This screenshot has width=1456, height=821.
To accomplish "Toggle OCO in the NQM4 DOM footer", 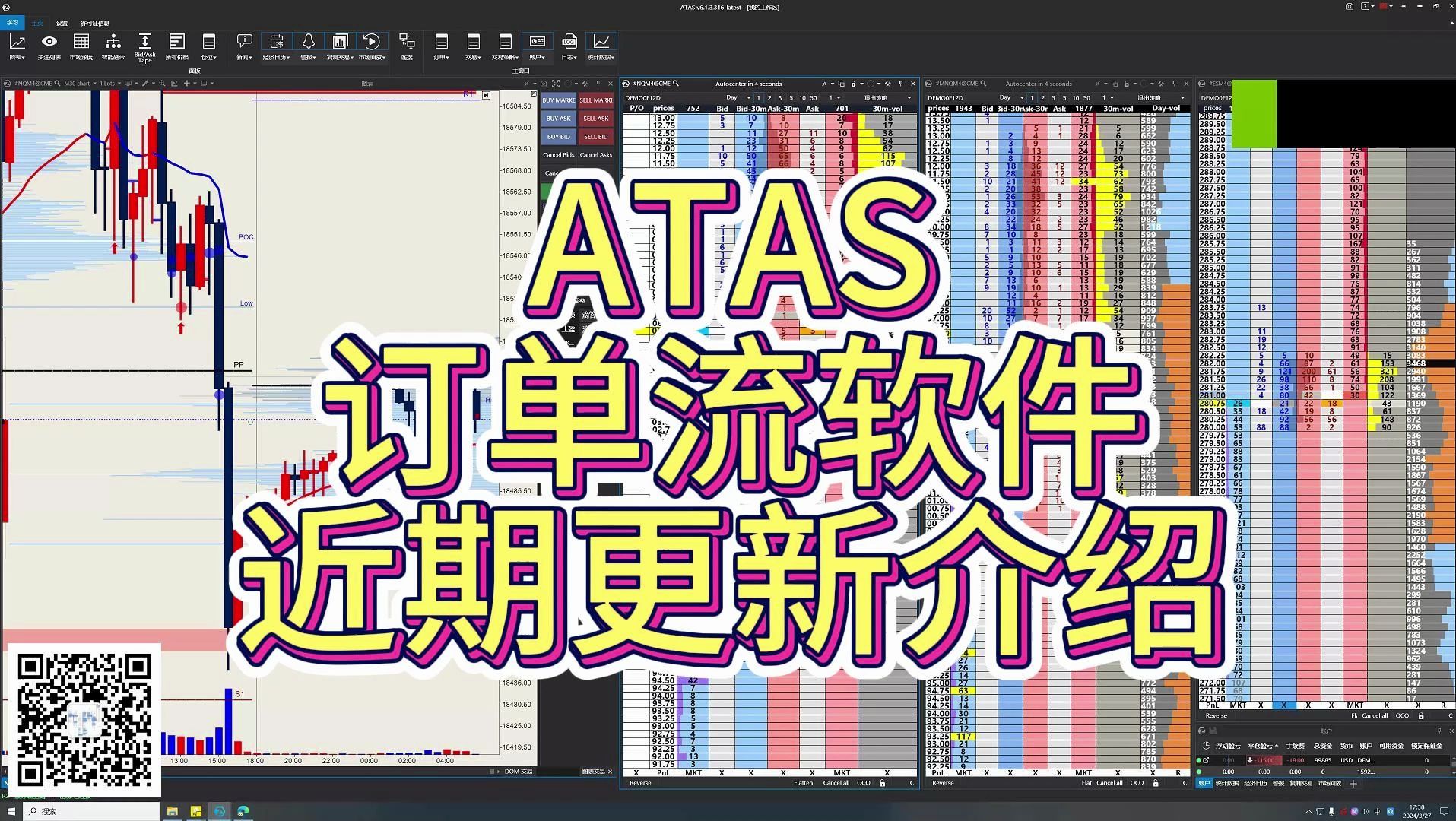I will pyautogui.click(x=863, y=782).
